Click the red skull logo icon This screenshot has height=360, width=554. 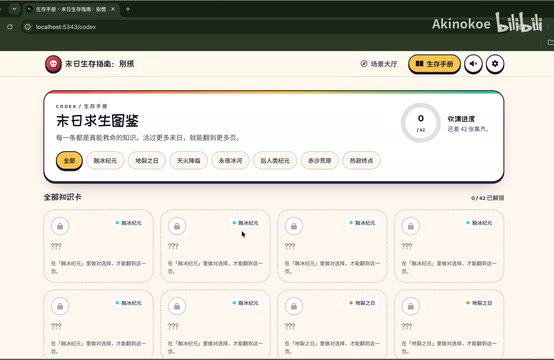click(53, 64)
